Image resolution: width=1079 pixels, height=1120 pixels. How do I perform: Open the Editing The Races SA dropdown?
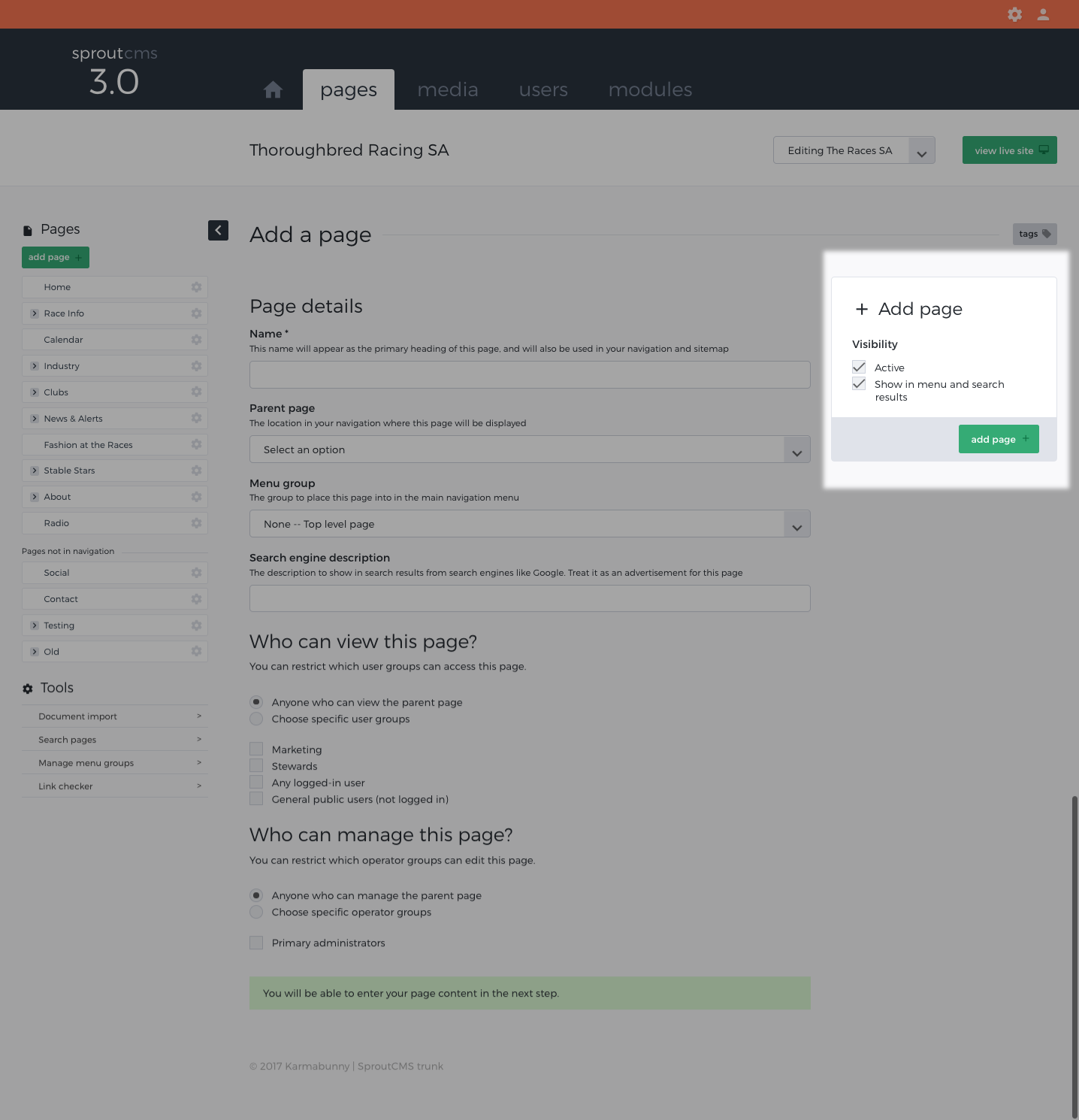[x=854, y=150]
